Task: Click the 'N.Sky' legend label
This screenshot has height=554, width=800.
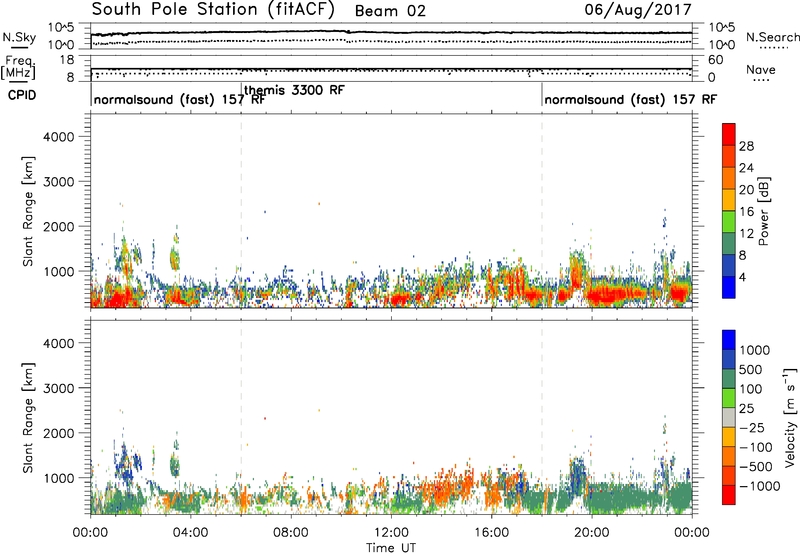Action: tap(19, 37)
